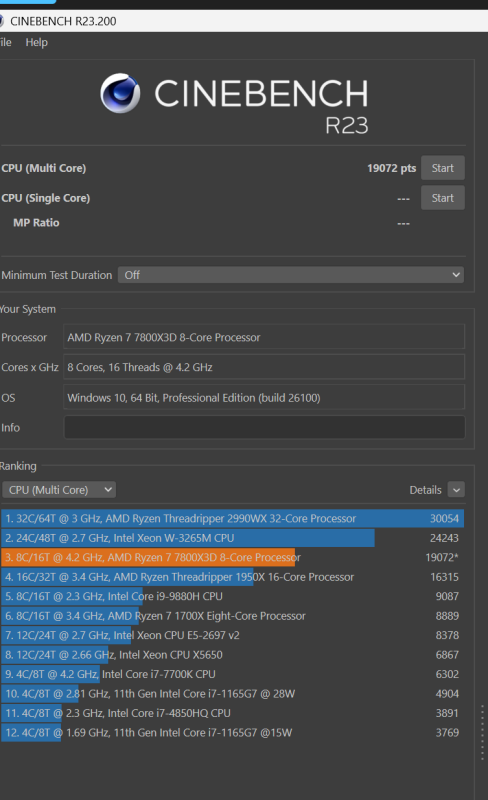The image size is (488, 800).
Task: Select the Threadripper 2990WX ranking entry
Action: click(232, 518)
